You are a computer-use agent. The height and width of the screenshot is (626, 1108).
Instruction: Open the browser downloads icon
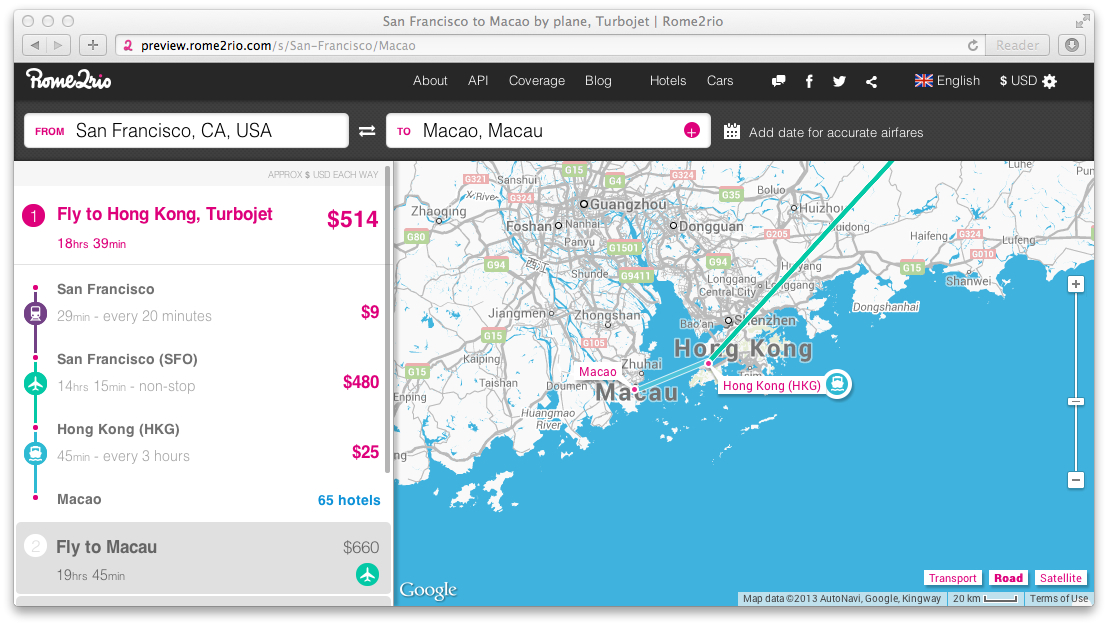point(1072,45)
